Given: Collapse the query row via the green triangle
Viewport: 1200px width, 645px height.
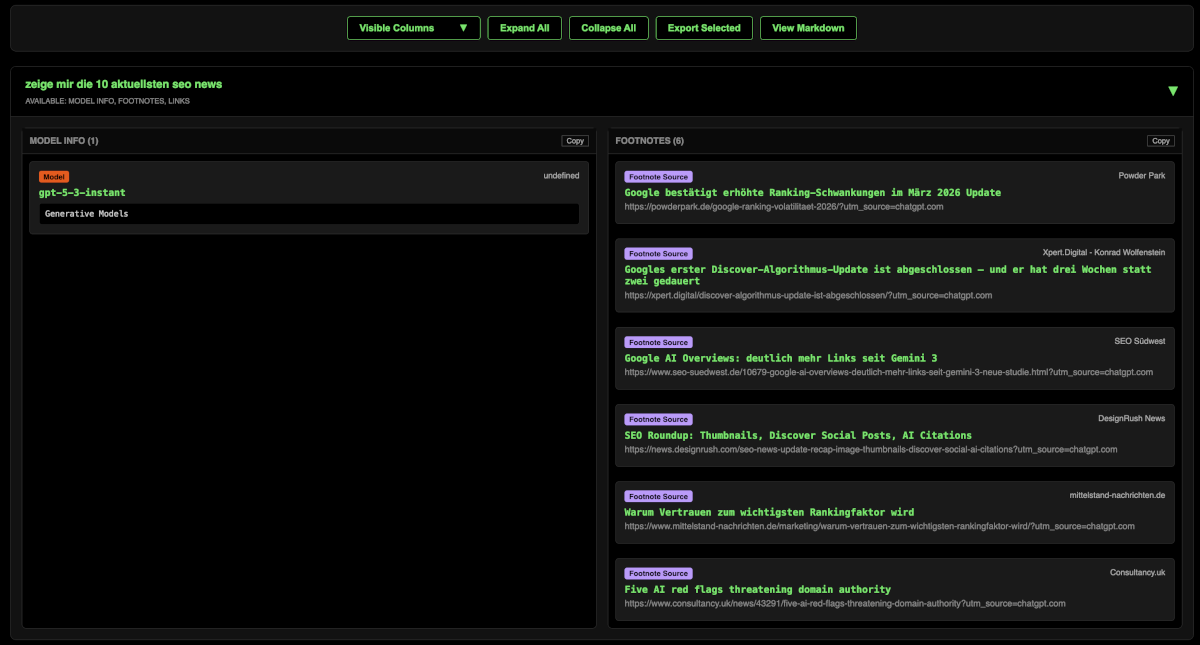Looking at the screenshot, I should [x=1172, y=90].
